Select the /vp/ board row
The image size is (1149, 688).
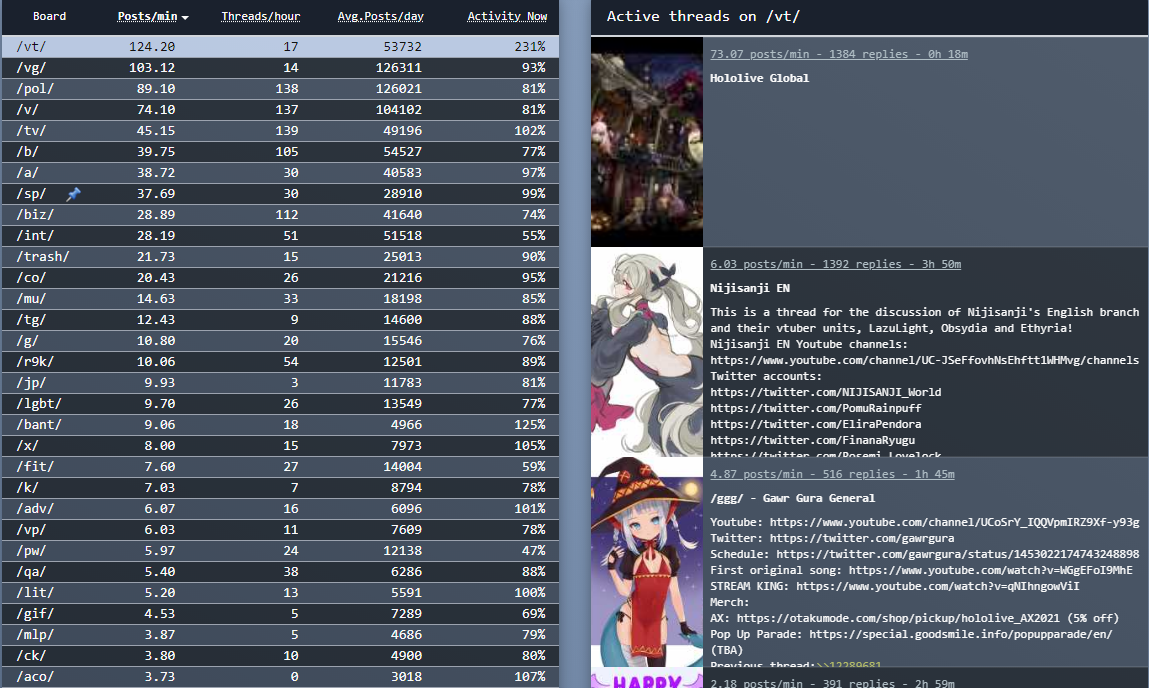280,530
